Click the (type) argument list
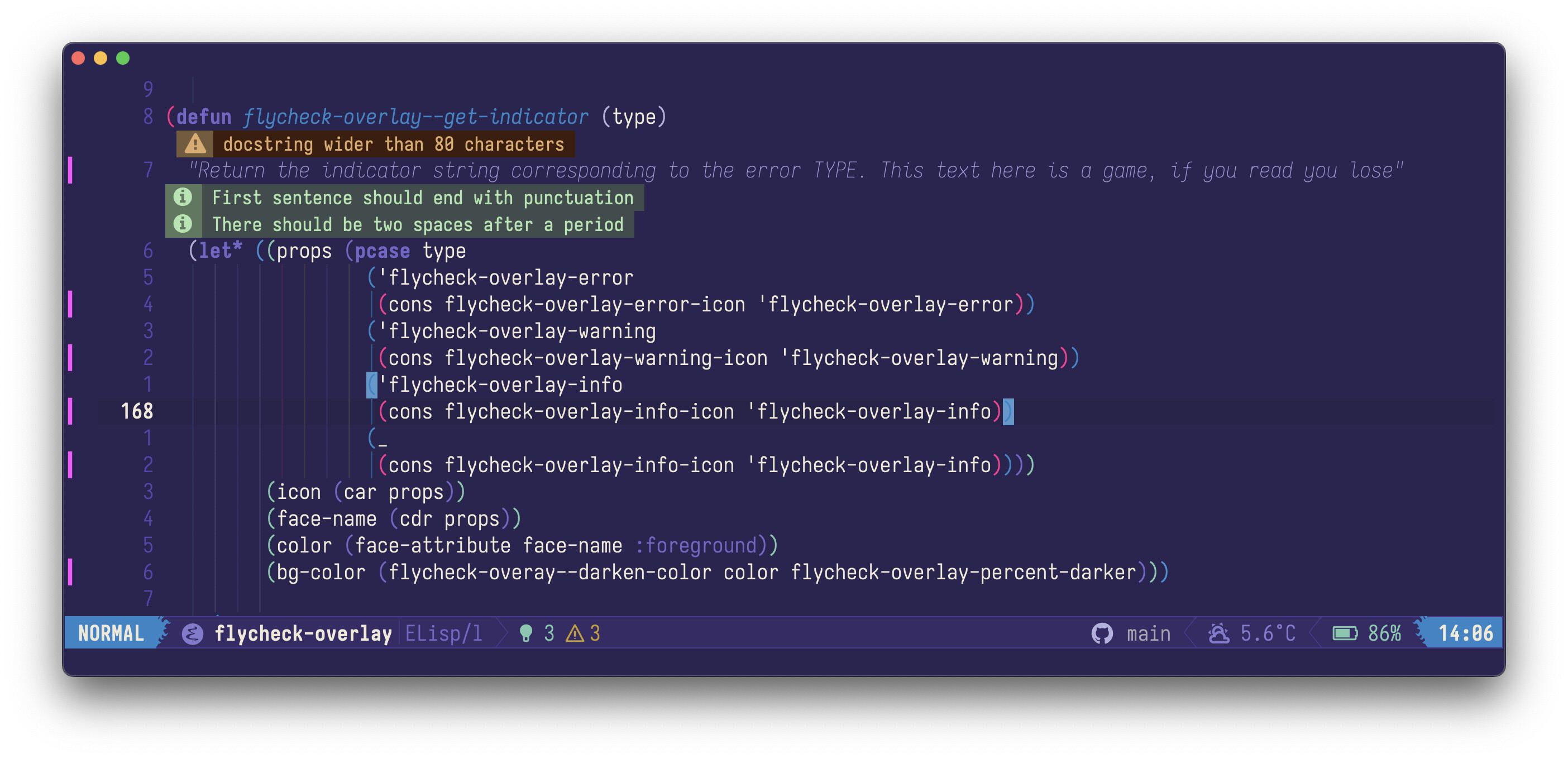This screenshot has width=1568, height=759. [634, 117]
